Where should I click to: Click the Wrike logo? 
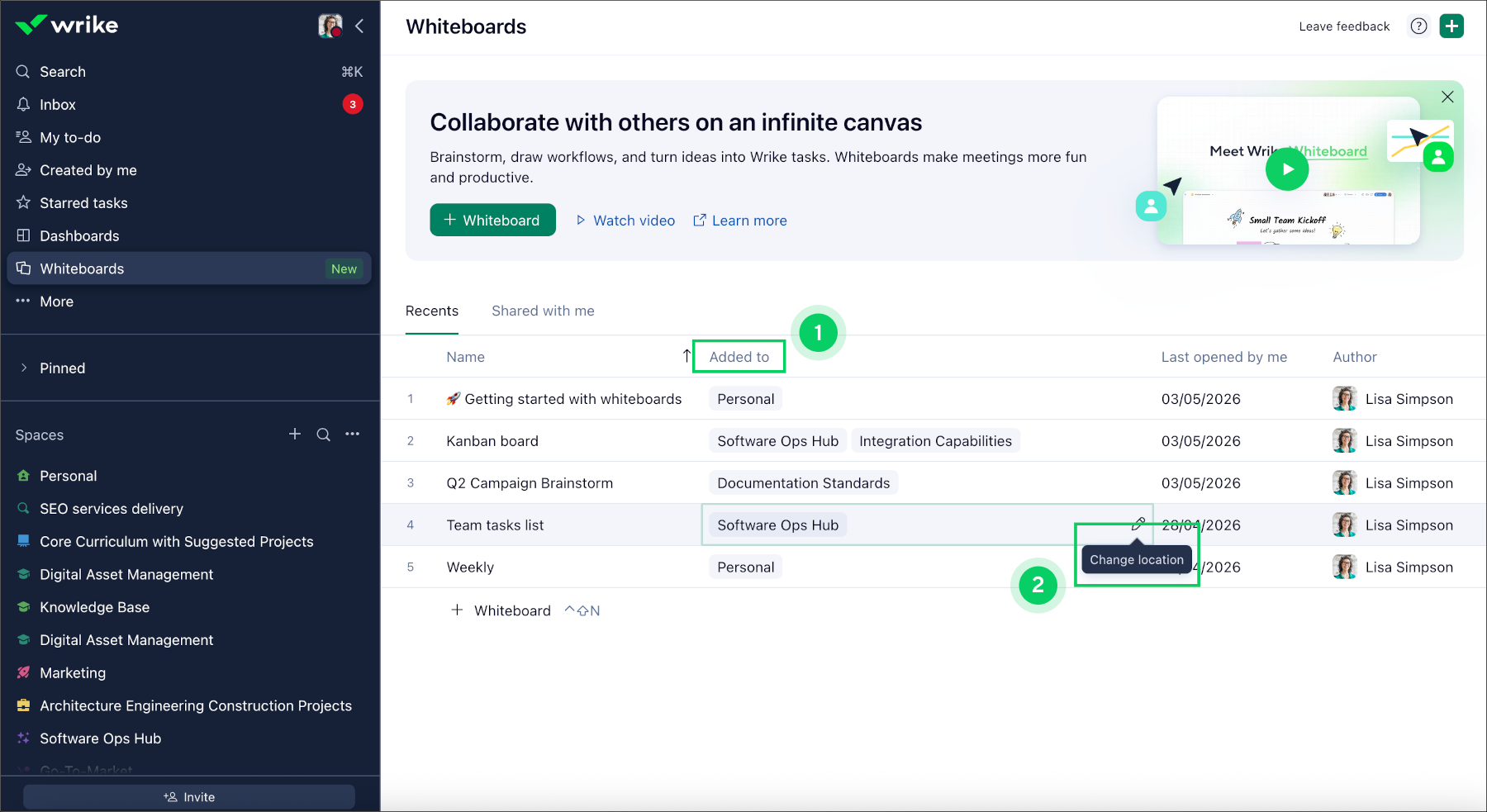coord(67,25)
